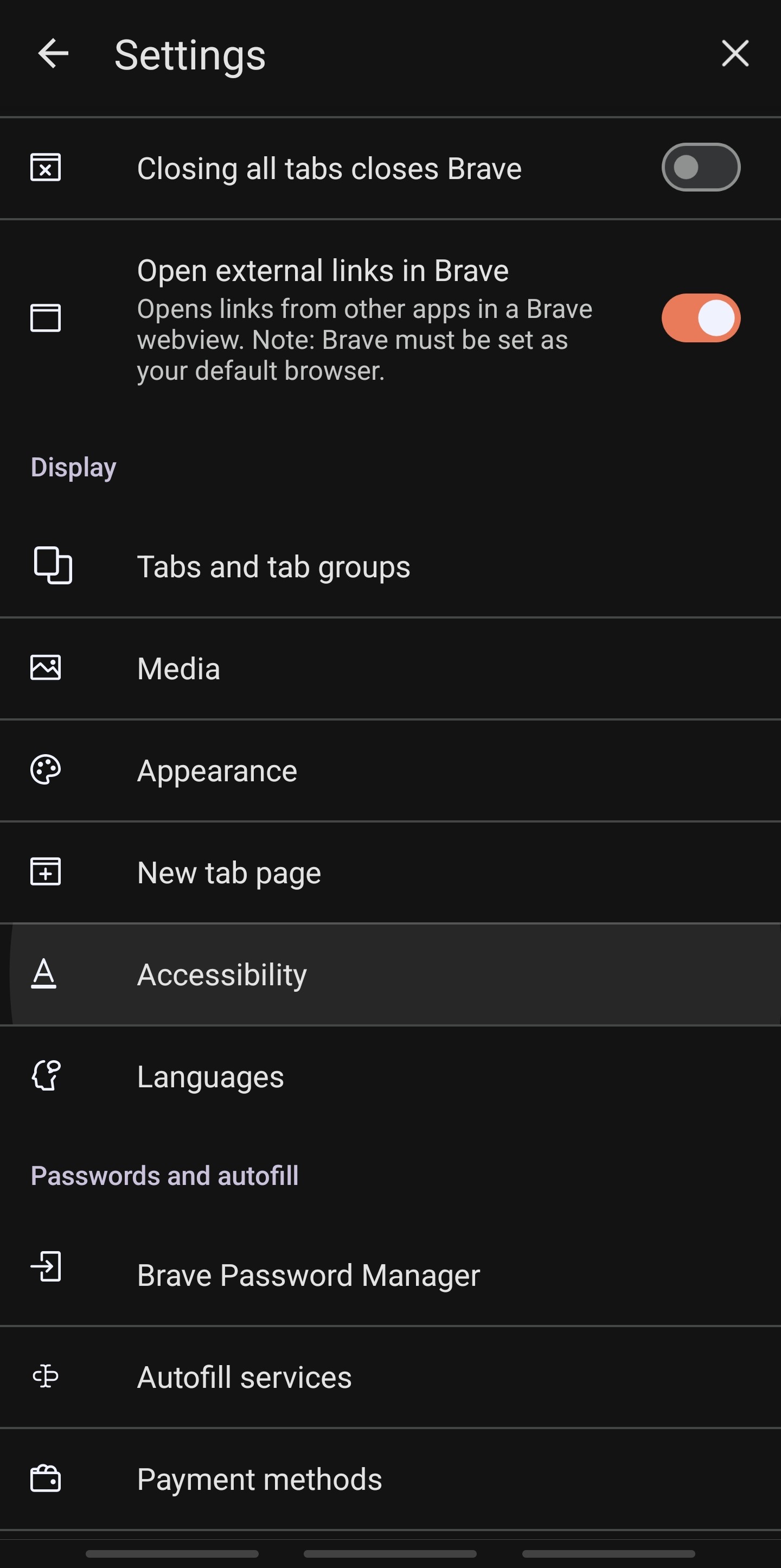This screenshot has height=1568, width=781.
Task: Tap the Media picture icon
Action: tap(46, 668)
